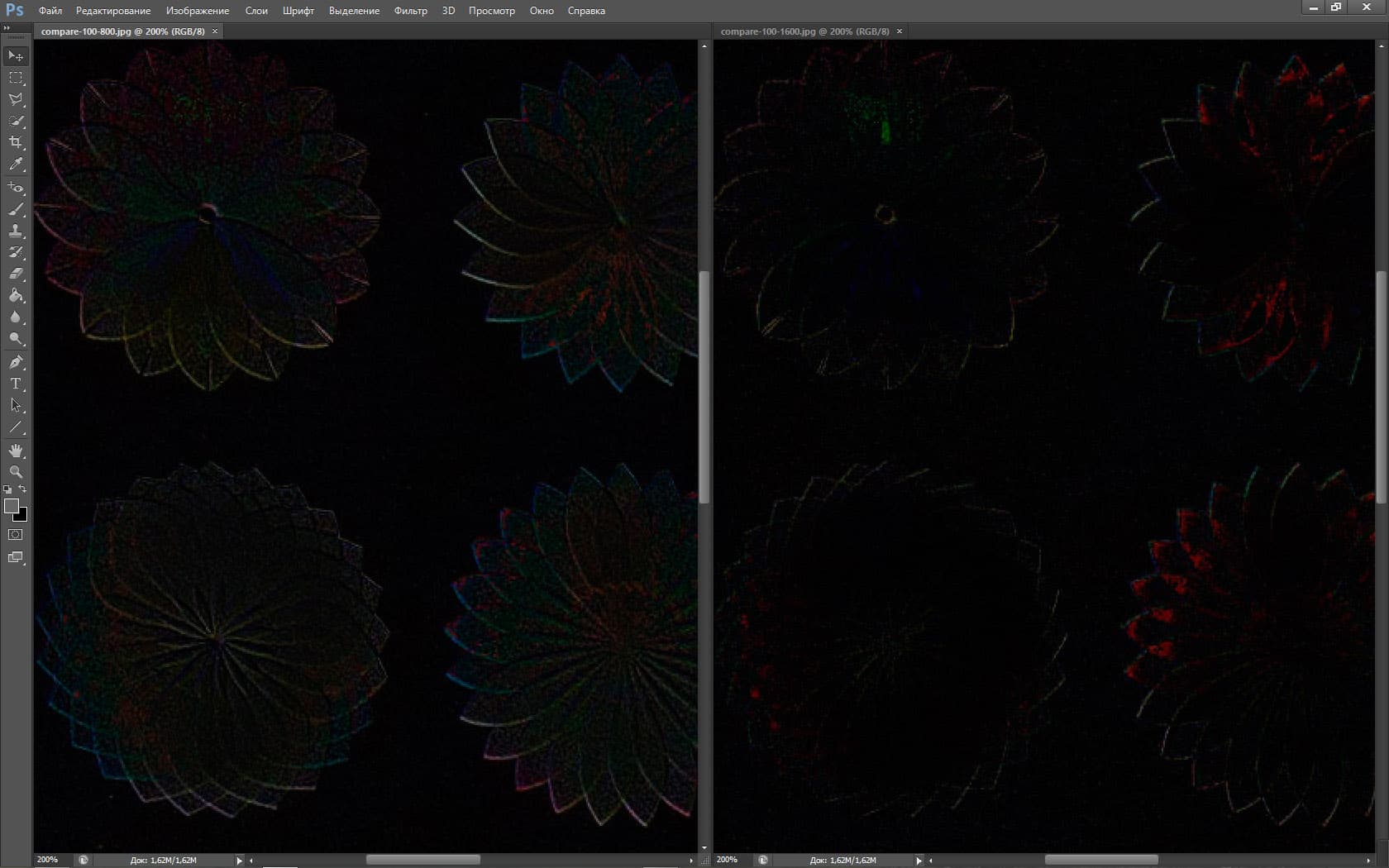Viewport: 1389px width, 868px height.
Task: Click right document's scroll-right arrow
Action: tap(1368, 861)
